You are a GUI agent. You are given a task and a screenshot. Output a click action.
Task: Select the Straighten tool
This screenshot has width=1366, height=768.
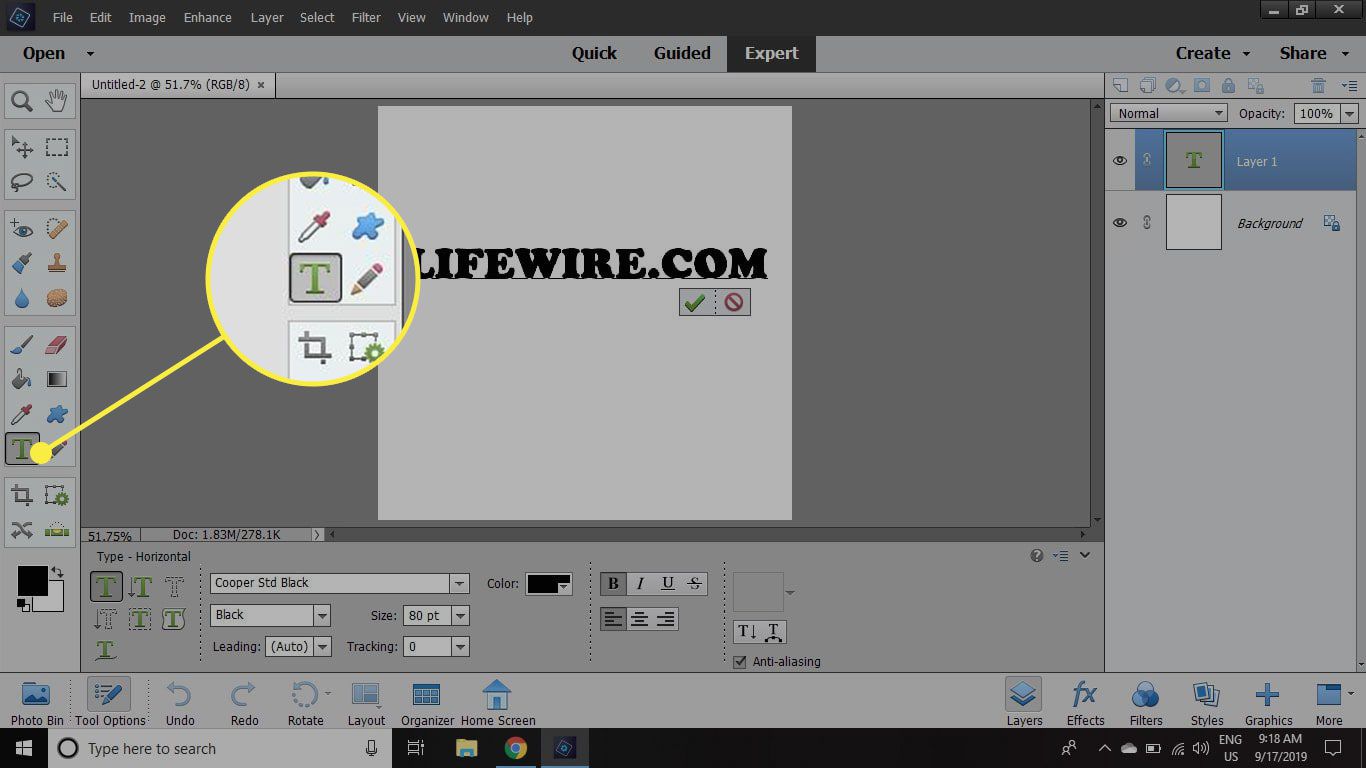point(57,530)
